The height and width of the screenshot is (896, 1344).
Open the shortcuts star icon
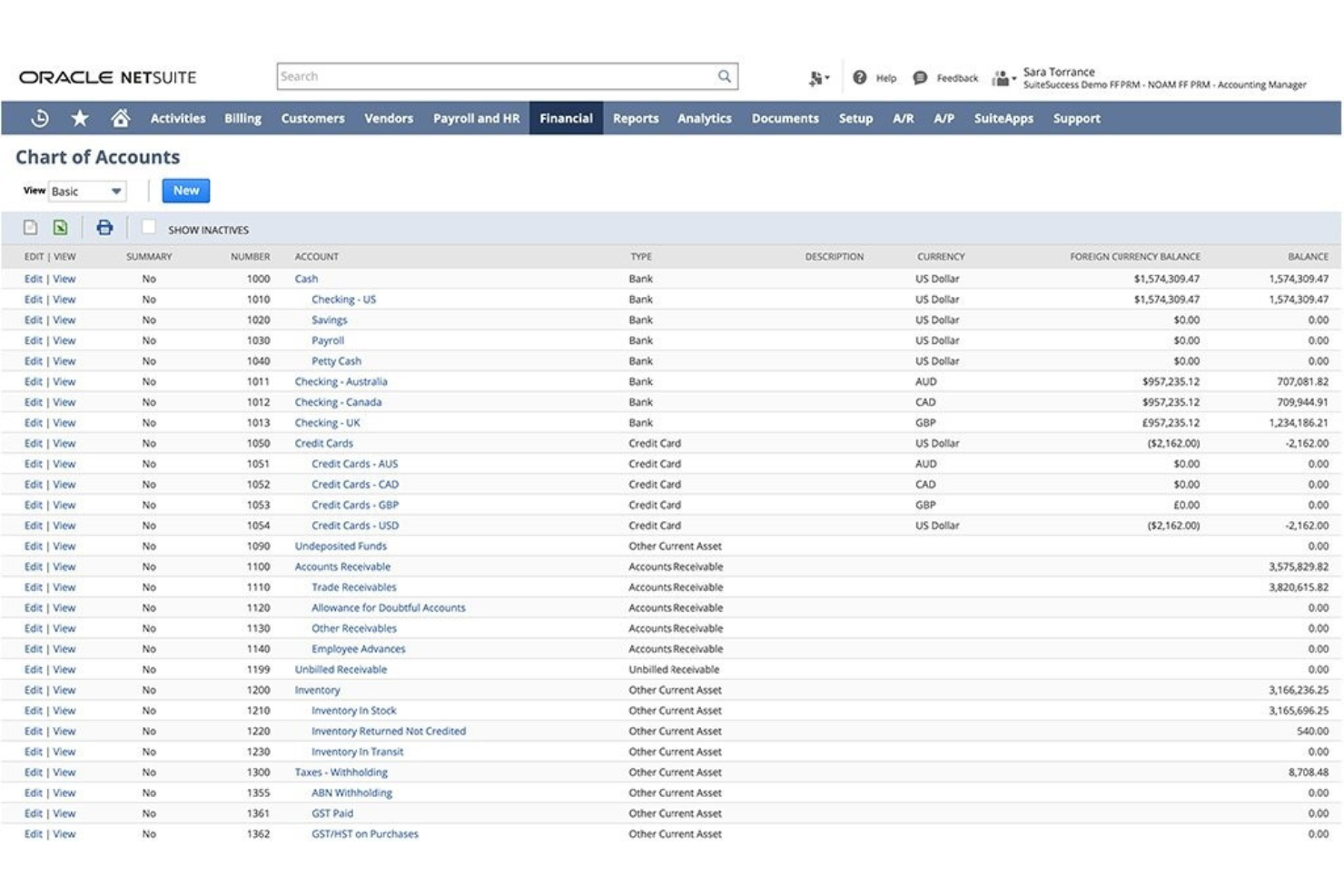click(x=79, y=118)
